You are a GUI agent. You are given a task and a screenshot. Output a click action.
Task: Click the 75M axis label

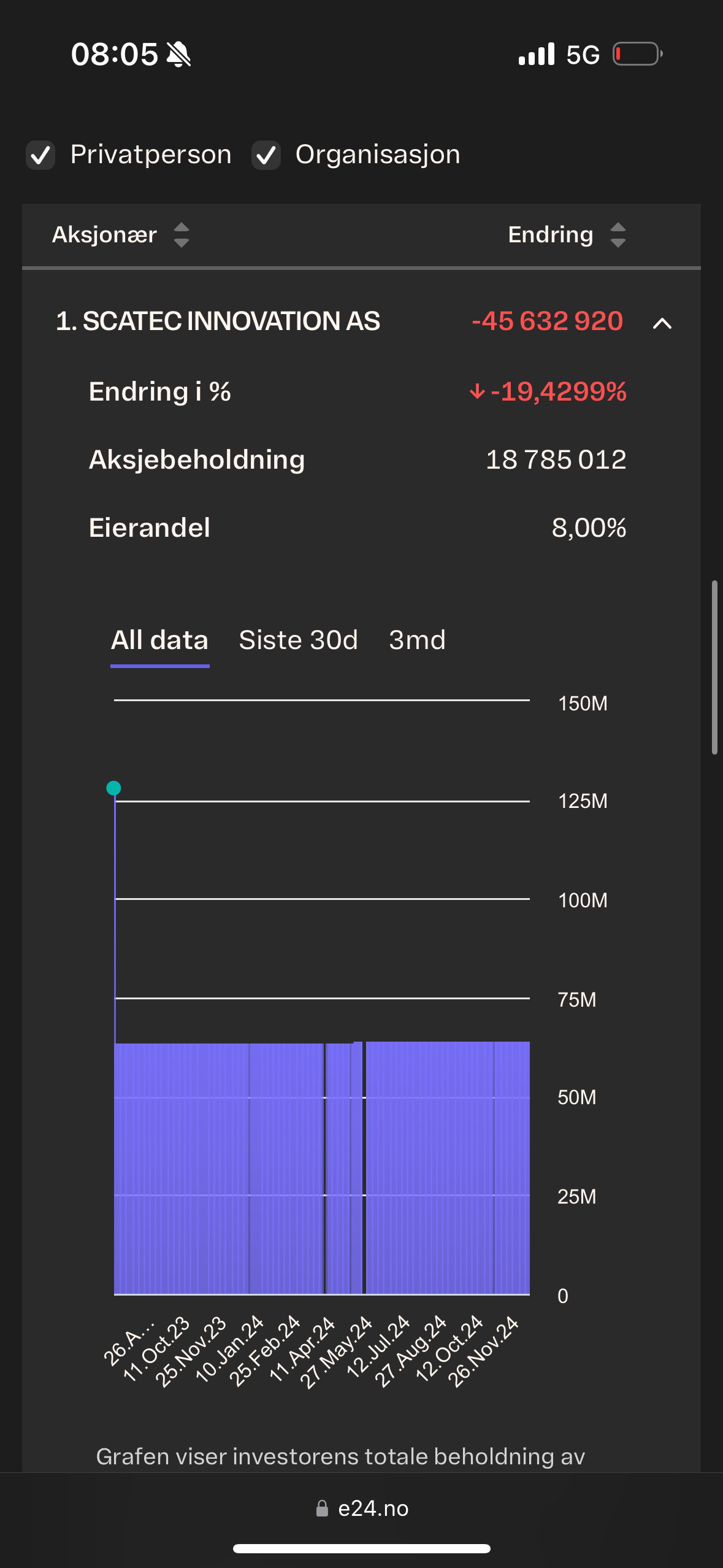point(577,1000)
